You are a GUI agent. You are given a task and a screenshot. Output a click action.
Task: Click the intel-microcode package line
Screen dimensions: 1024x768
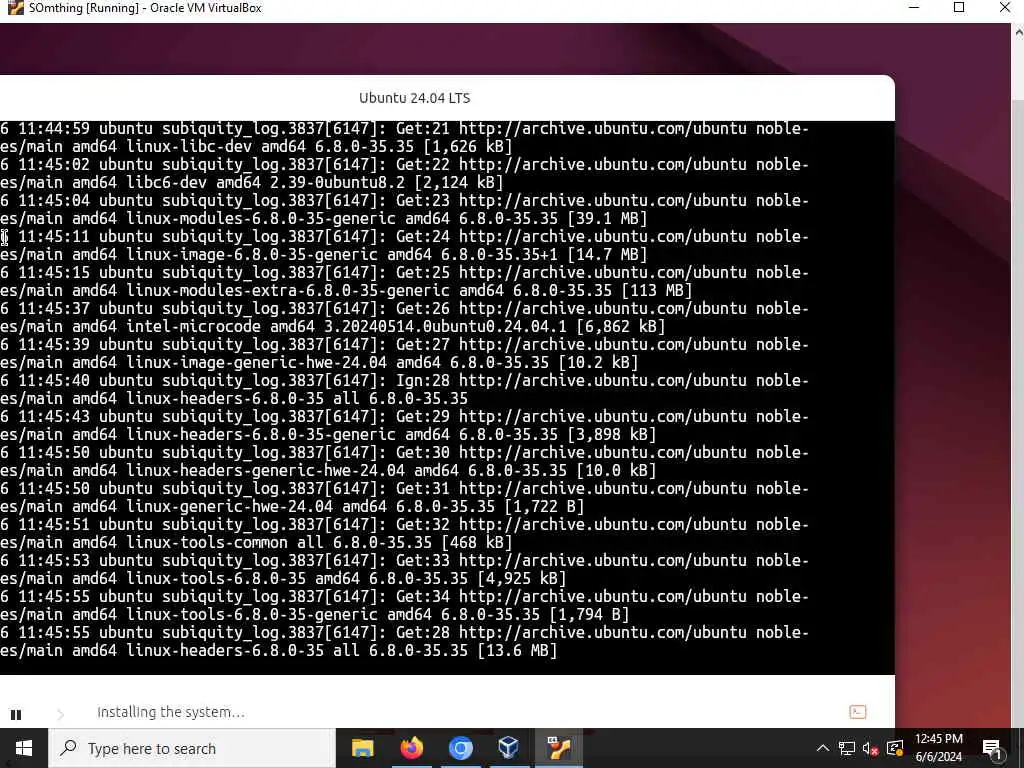click(332, 327)
